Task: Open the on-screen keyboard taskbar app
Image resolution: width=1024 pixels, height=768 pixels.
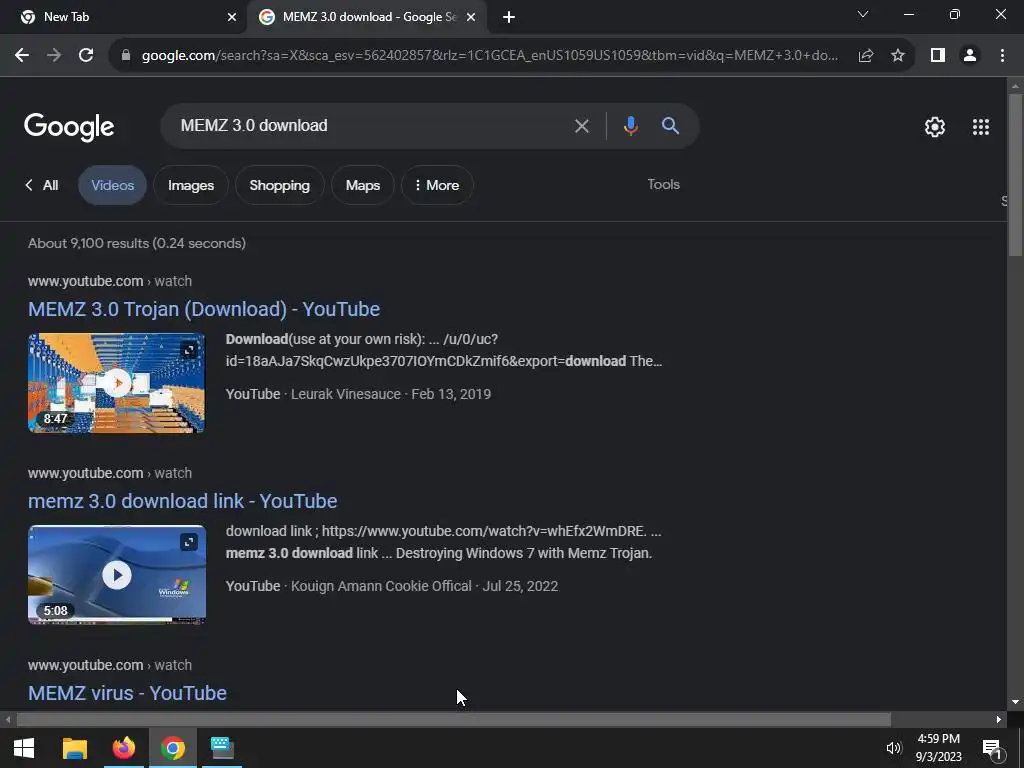Action: (x=222, y=748)
